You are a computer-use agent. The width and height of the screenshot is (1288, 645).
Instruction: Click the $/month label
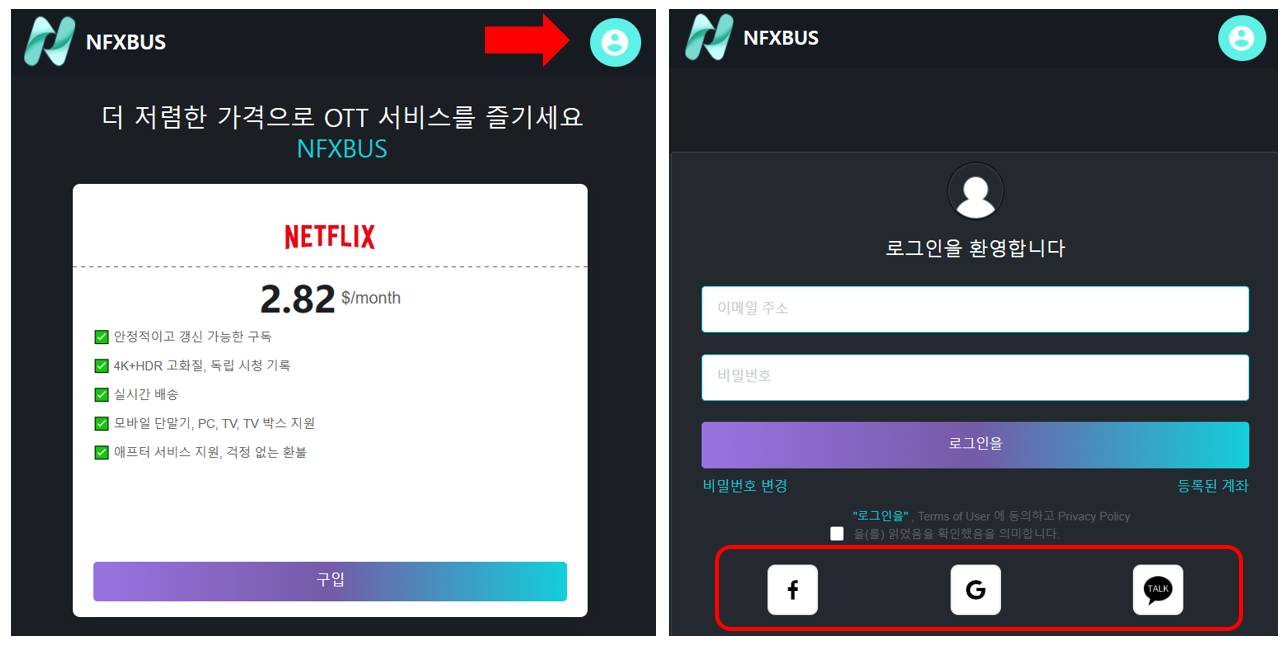click(x=371, y=298)
